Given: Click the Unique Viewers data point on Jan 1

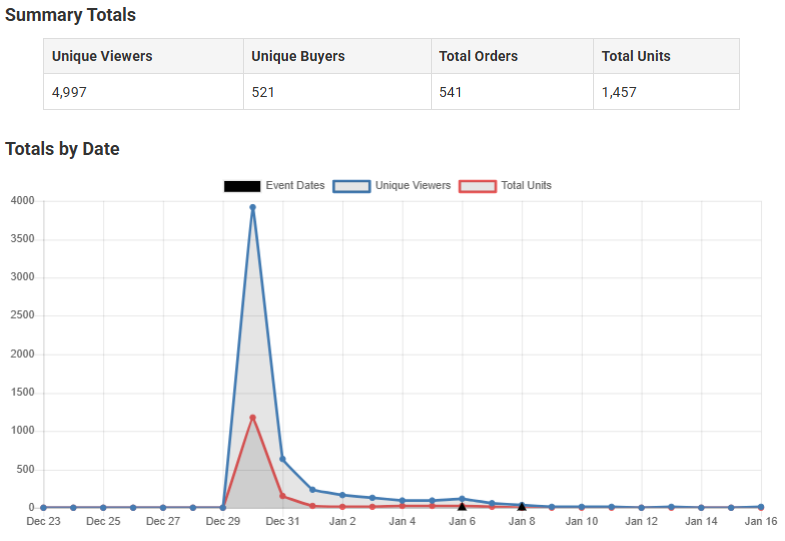Looking at the screenshot, I should (313, 490).
